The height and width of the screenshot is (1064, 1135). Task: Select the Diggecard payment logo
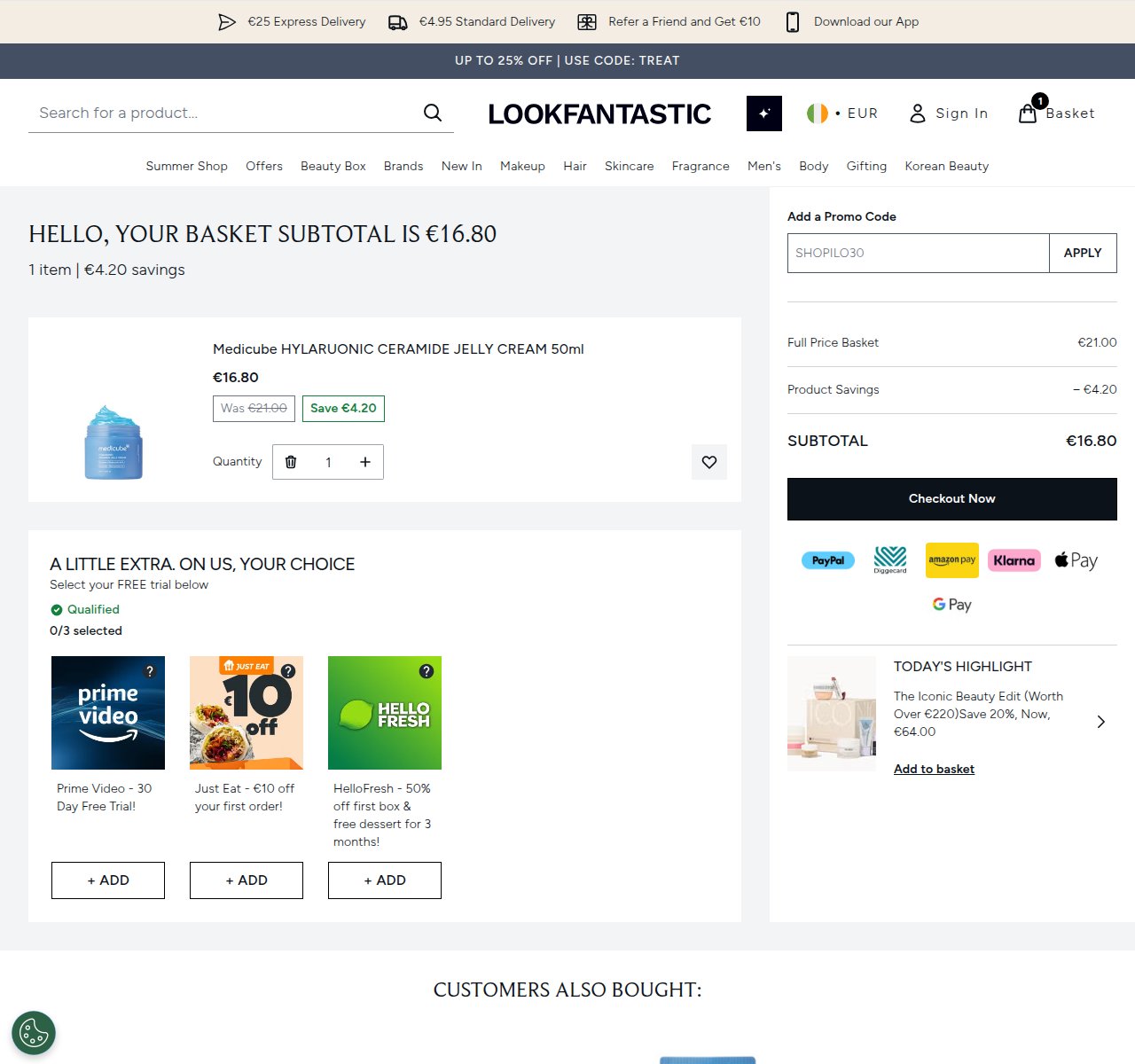(x=890, y=560)
